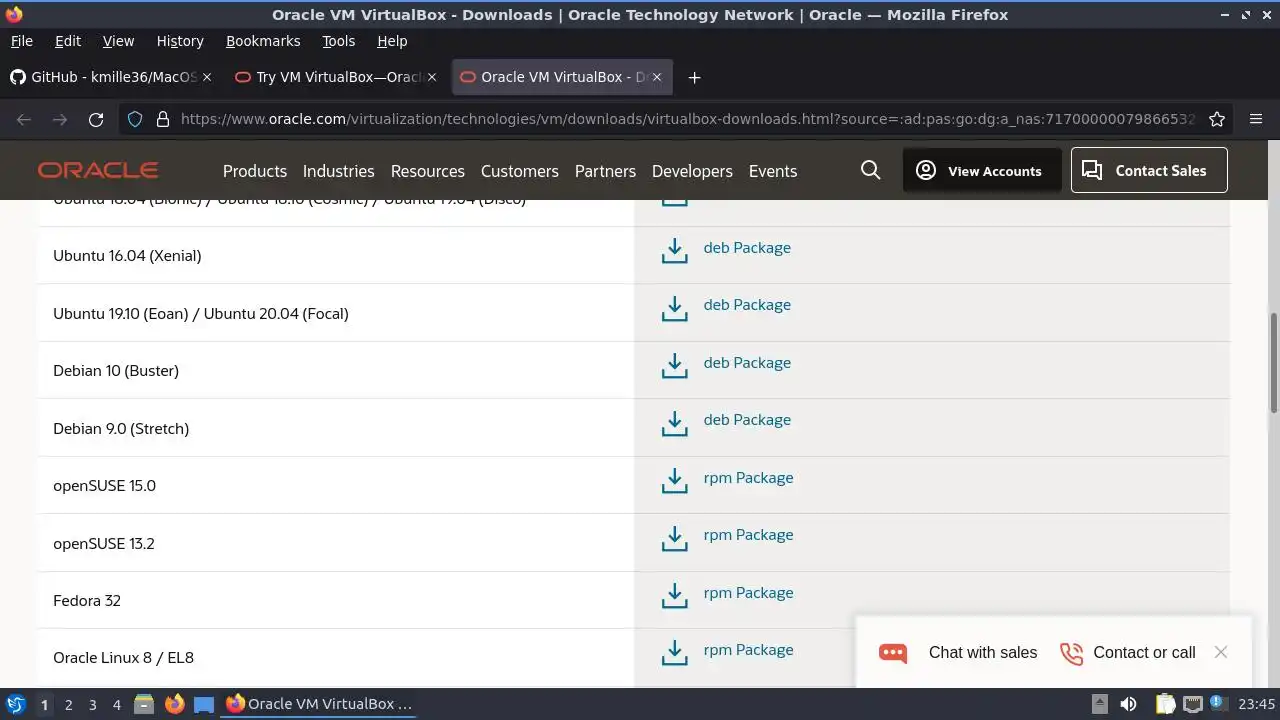Launch Firefox from the taskbar panel icon
1280x720 pixels.
(174, 704)
